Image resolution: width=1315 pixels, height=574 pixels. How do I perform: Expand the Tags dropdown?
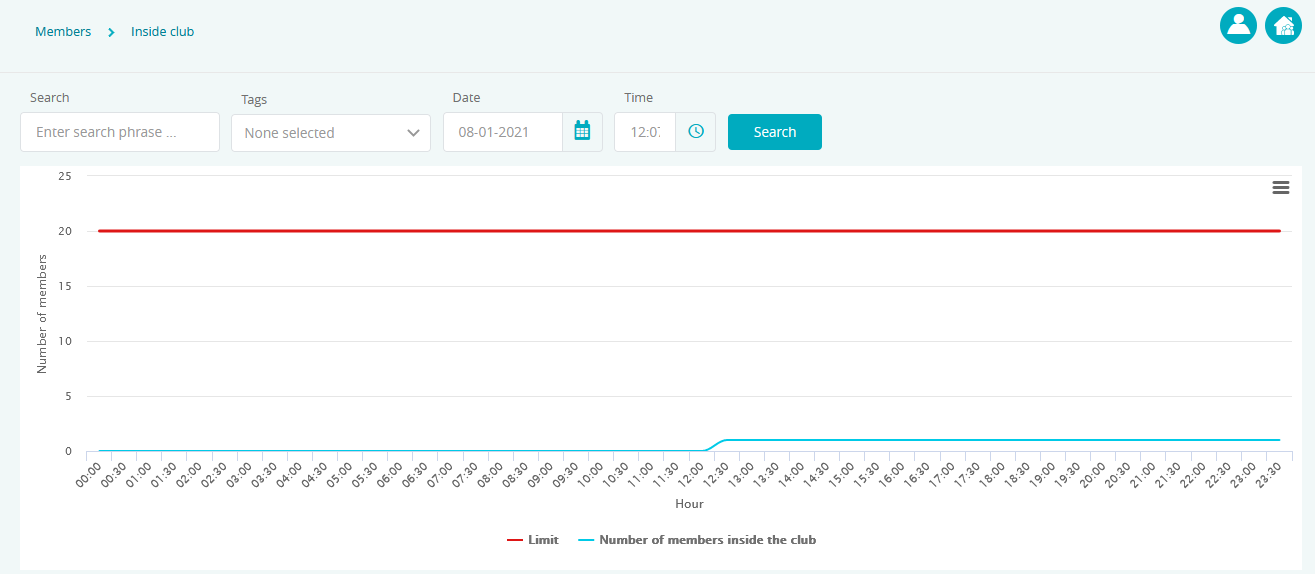pyautogui.click(x=331, y=133)
